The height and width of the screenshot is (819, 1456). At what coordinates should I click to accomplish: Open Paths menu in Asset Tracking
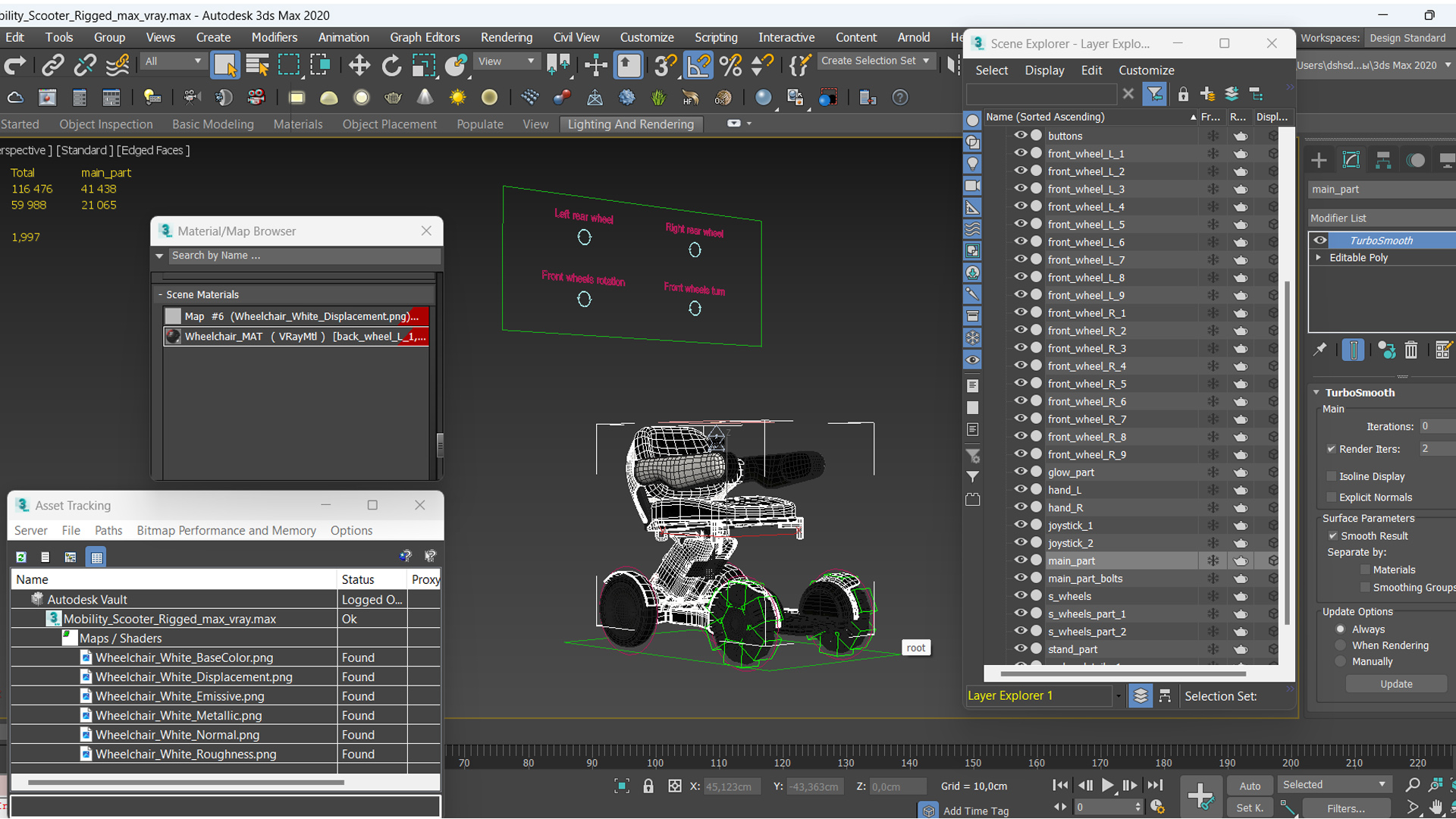[x=108, y=531]
